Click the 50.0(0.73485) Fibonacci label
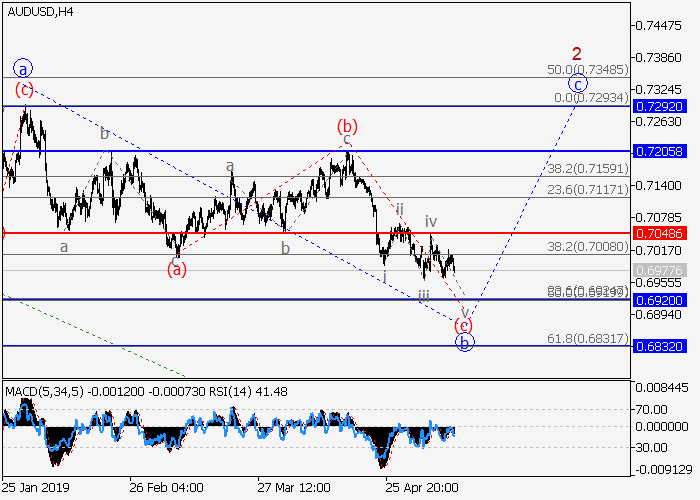Screen dimensions: 700x500 tap(588, 70)
